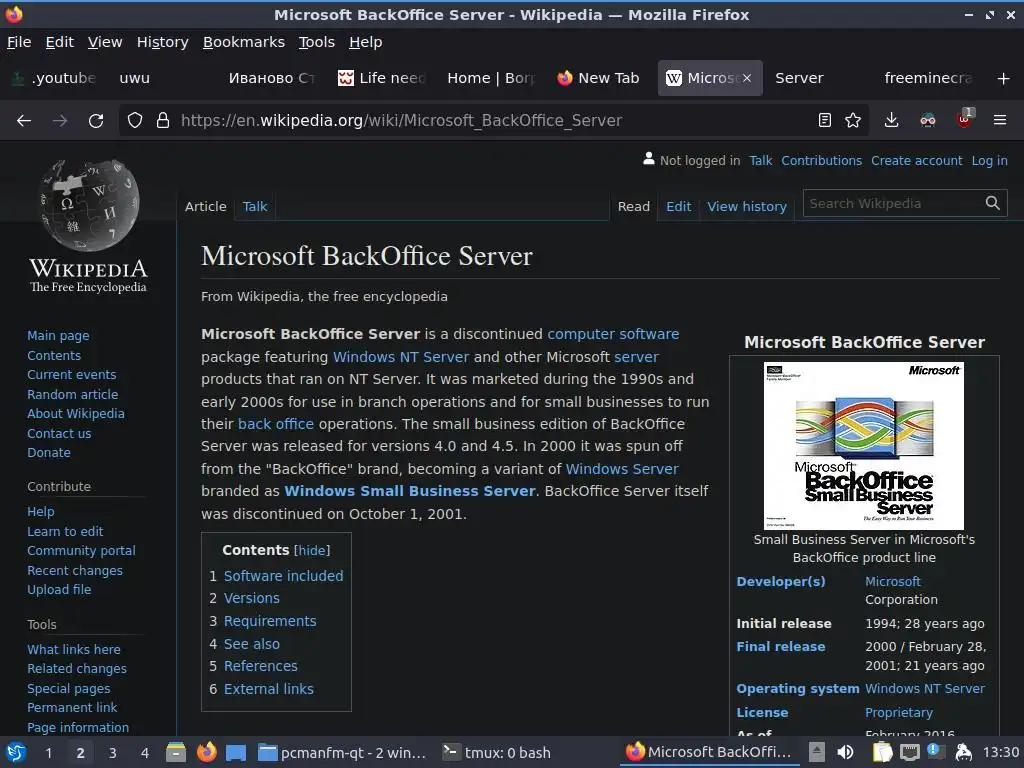This screenshot has width=1024, height=768.
Task: Open the Firefox hamburger menu
Action: click(1000, 120)
